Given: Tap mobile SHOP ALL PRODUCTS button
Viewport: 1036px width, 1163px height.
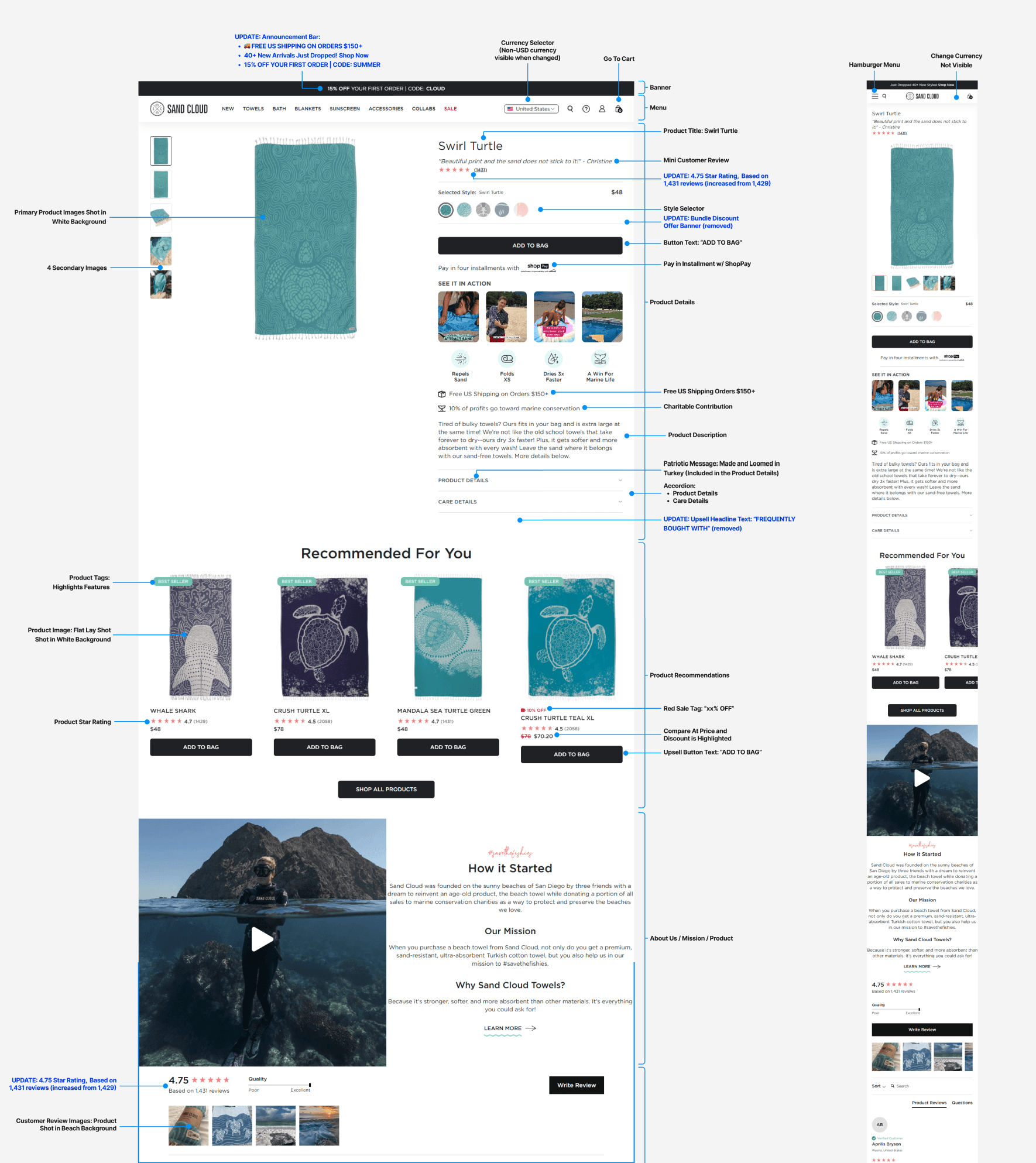Looking at the screenshot, I should pos(922,710).
